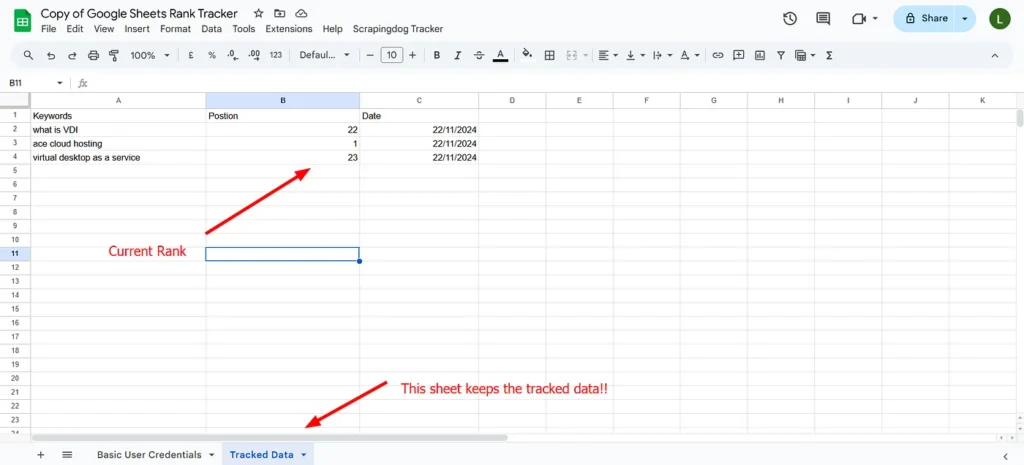Toggle strikethrough formatting
This screenshot has width=1024, height=465.
coord(479,56)
